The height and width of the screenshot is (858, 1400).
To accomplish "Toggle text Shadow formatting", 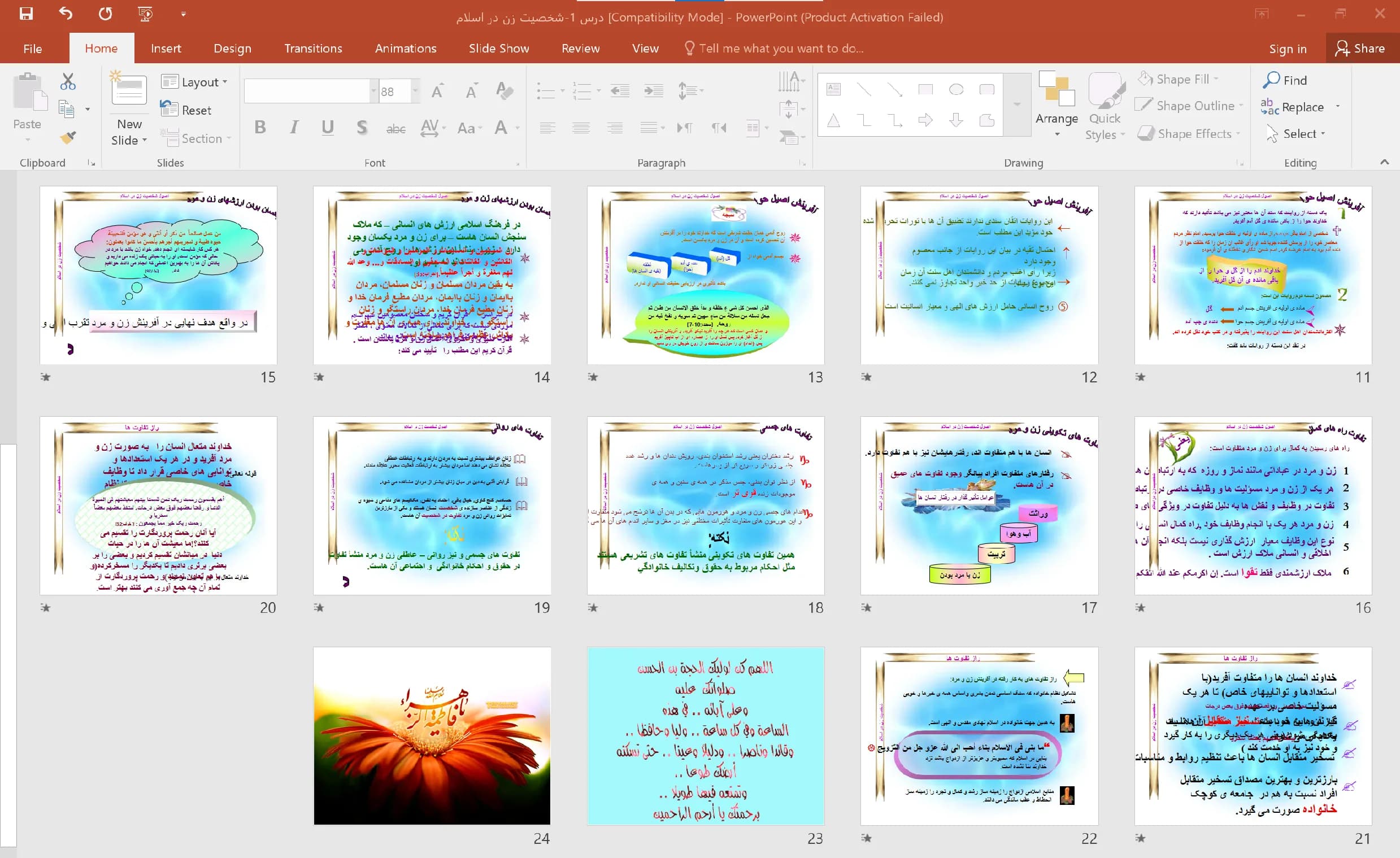I will click(x=362, y=127).
